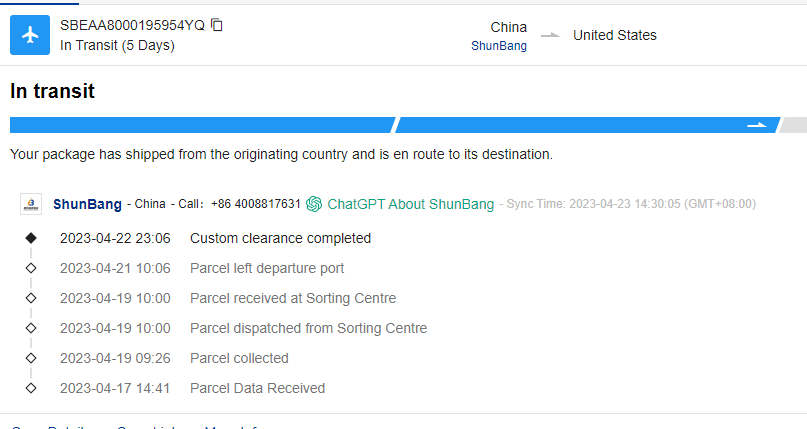The height and width of the screenshot is (429, 807).
Task: Click the ShunBang carrier logo thumbnail
Action: tap(31, 204)
